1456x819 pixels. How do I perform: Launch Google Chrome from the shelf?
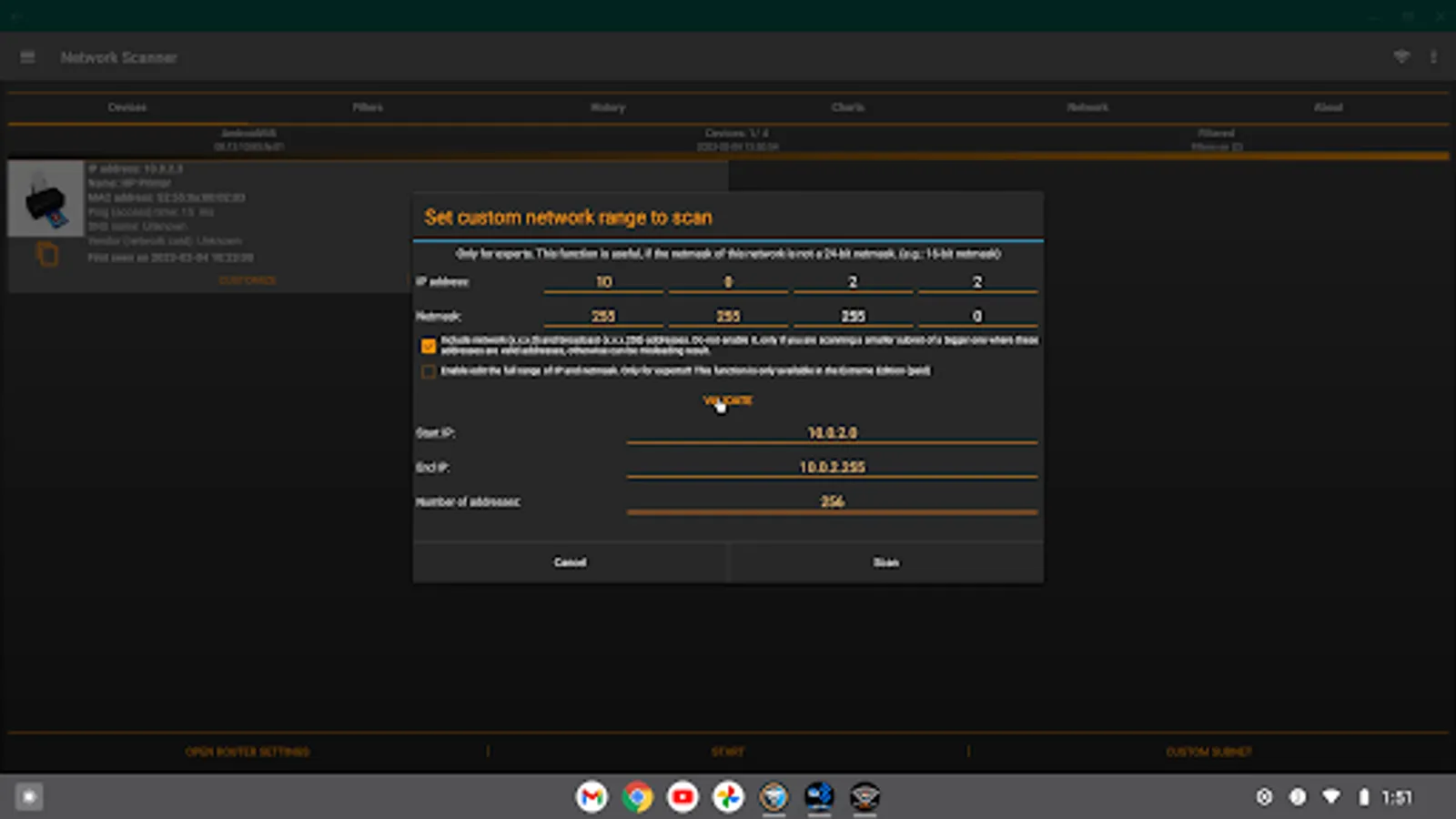637,797
